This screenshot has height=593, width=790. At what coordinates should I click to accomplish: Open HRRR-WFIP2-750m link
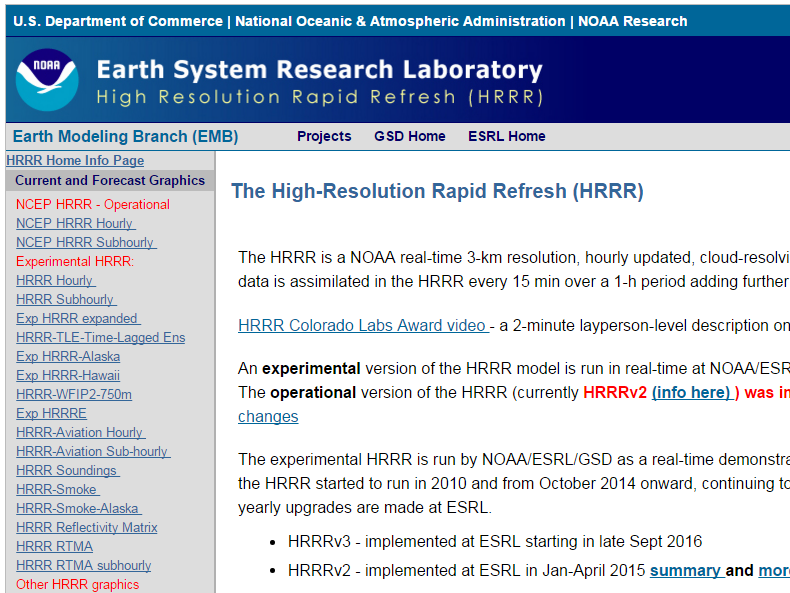coord(74,394)
